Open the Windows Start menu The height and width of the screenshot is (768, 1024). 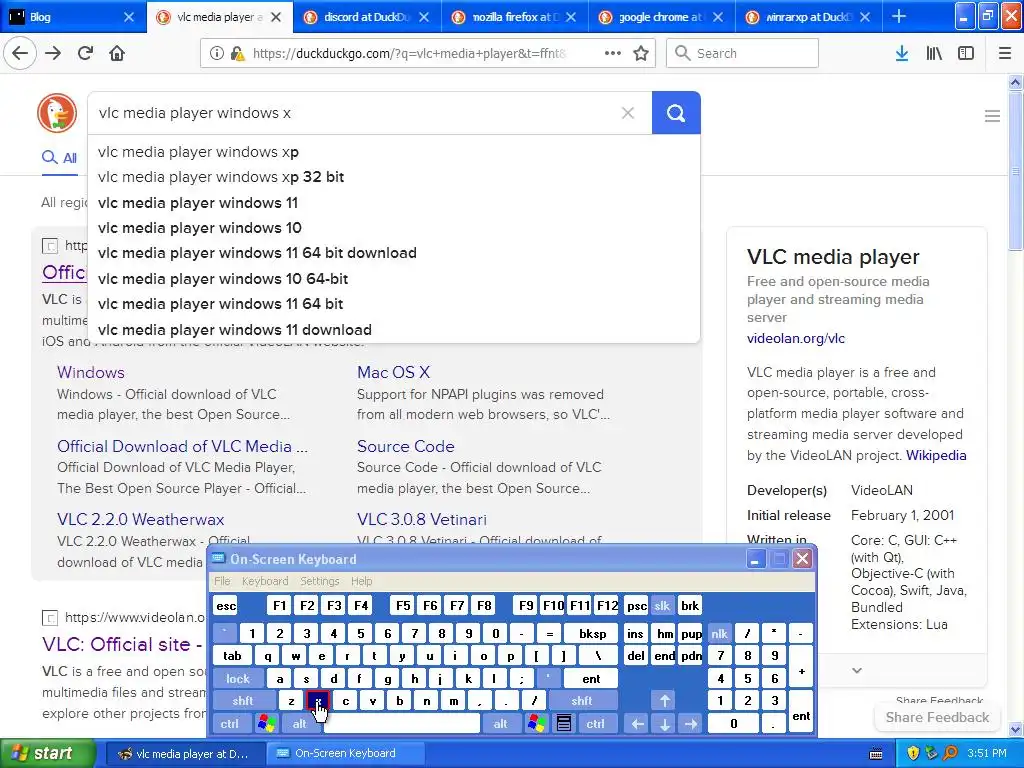point(48,753)
